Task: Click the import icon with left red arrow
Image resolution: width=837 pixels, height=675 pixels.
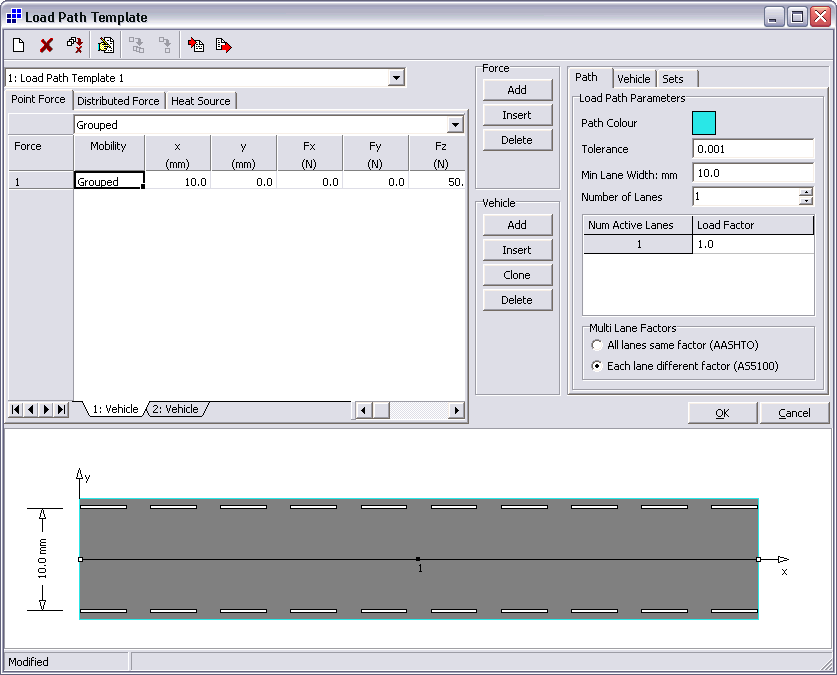Action: pos(196,45)
